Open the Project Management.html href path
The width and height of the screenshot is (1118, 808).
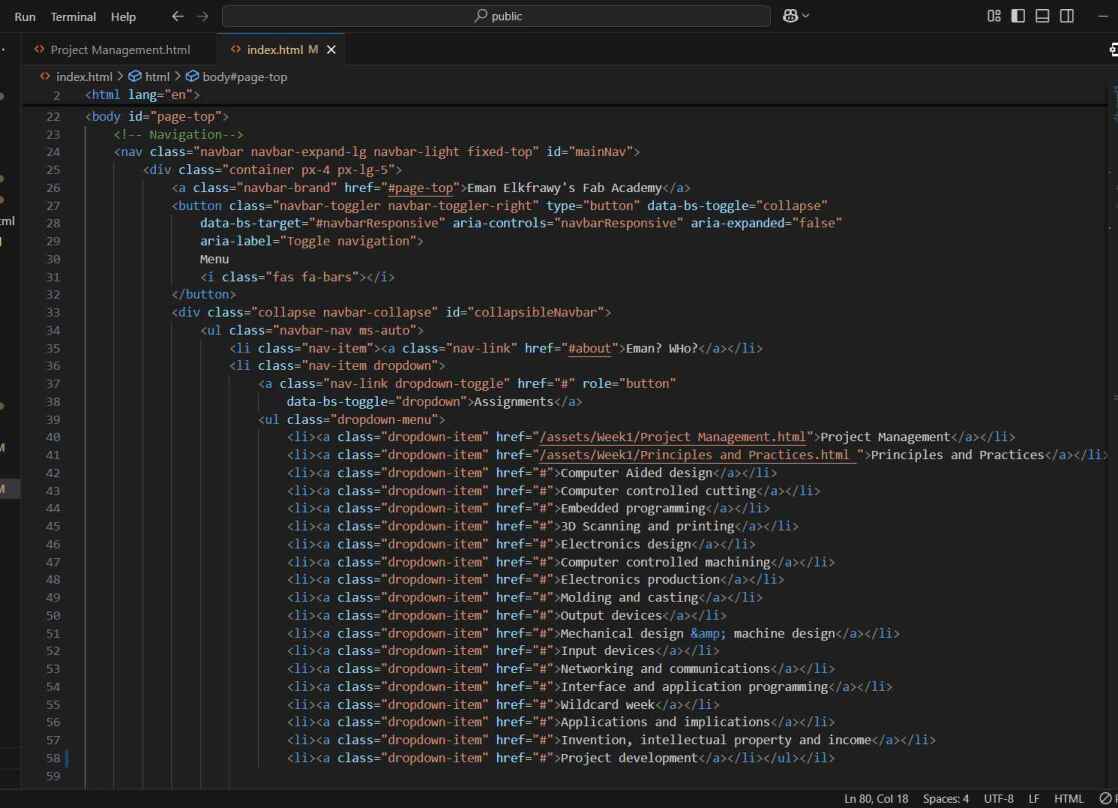673,437
